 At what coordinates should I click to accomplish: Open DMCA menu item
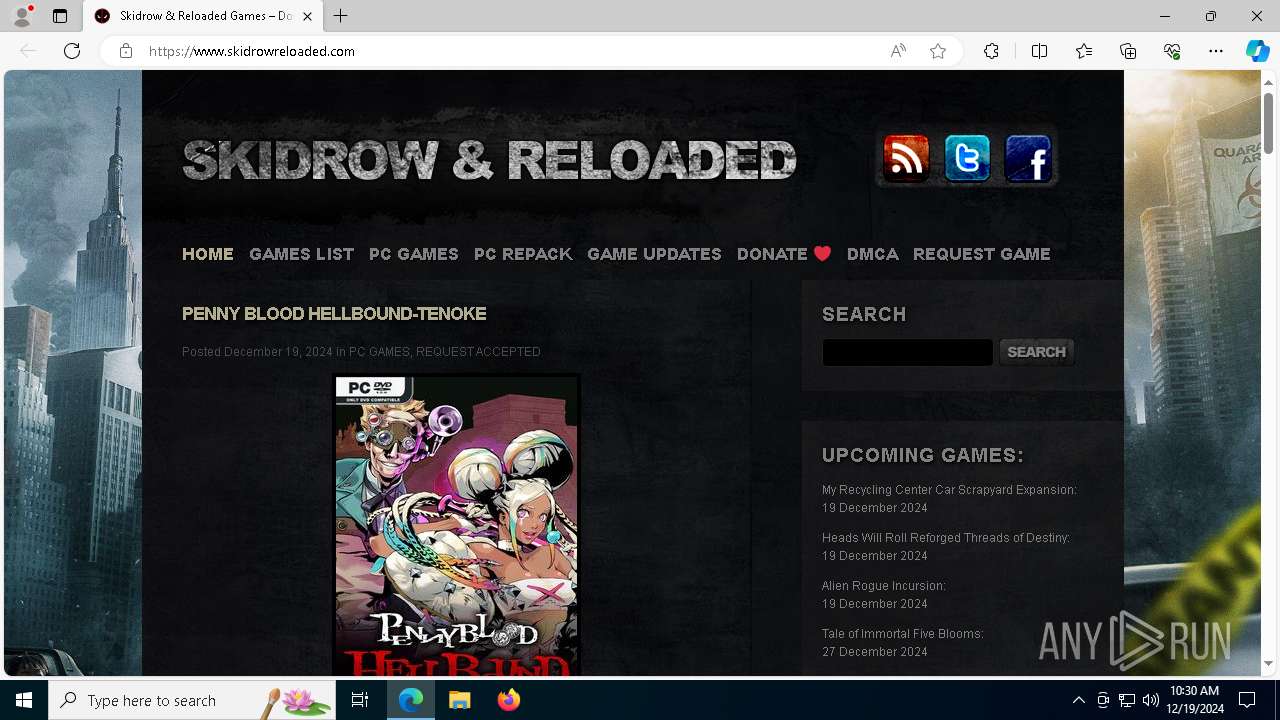873,254
